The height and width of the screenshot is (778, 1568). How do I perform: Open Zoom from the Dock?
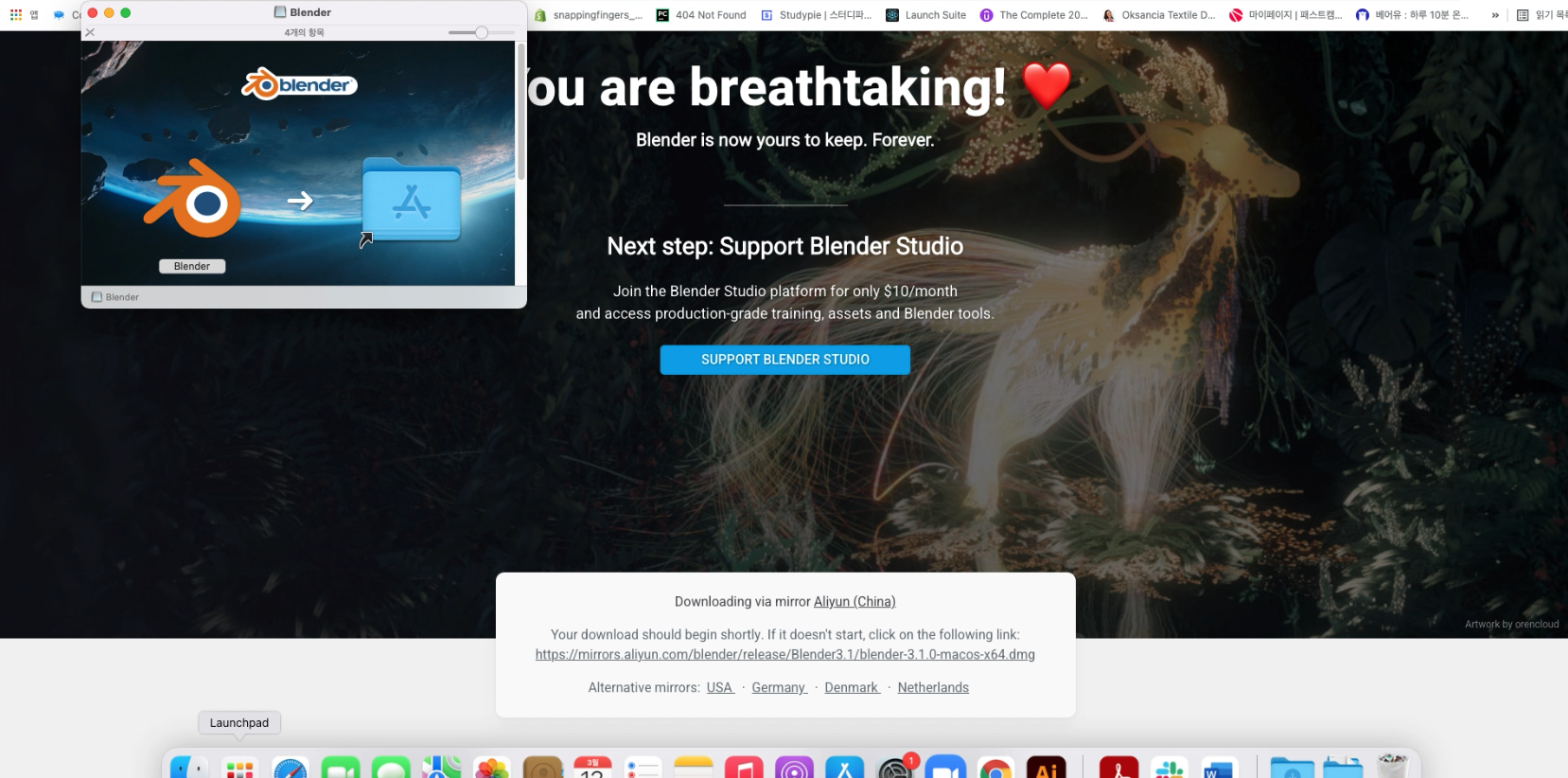click(945, 767)
